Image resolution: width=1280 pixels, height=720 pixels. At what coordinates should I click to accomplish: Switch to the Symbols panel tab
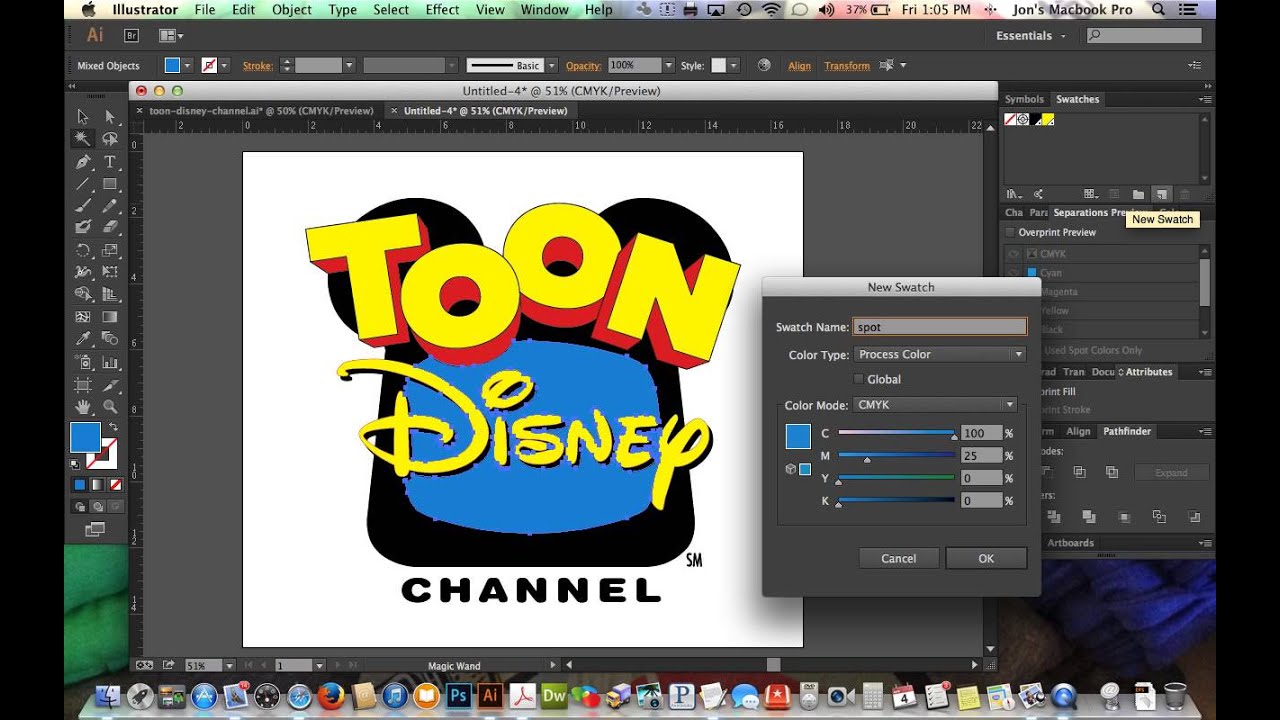[1024, 99]
